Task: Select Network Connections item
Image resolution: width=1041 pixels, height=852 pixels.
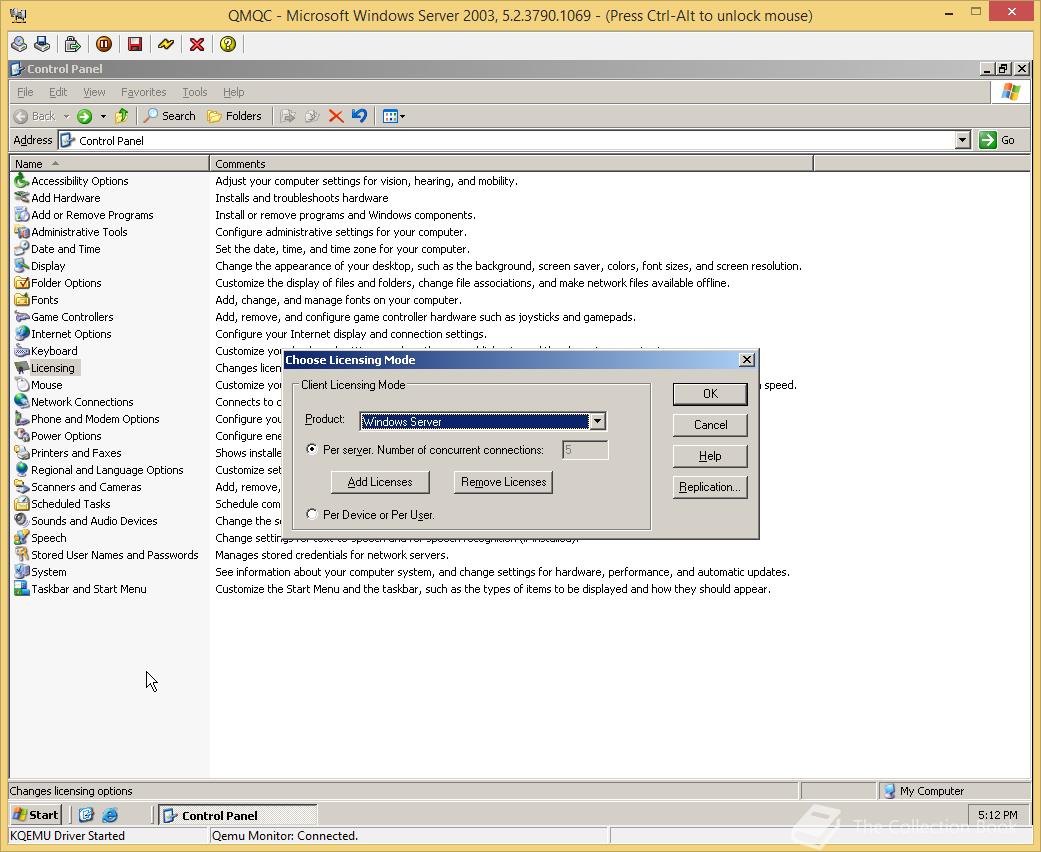Action: point(74,402)
